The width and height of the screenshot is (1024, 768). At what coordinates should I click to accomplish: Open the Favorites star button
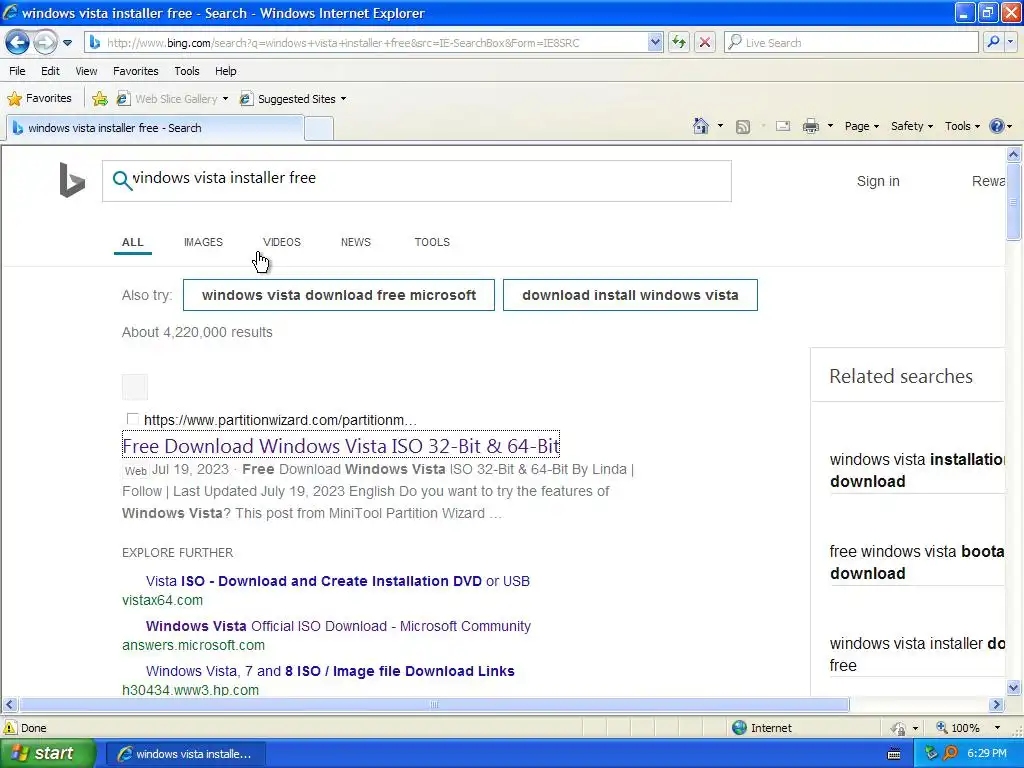click(x=39, y=99)
